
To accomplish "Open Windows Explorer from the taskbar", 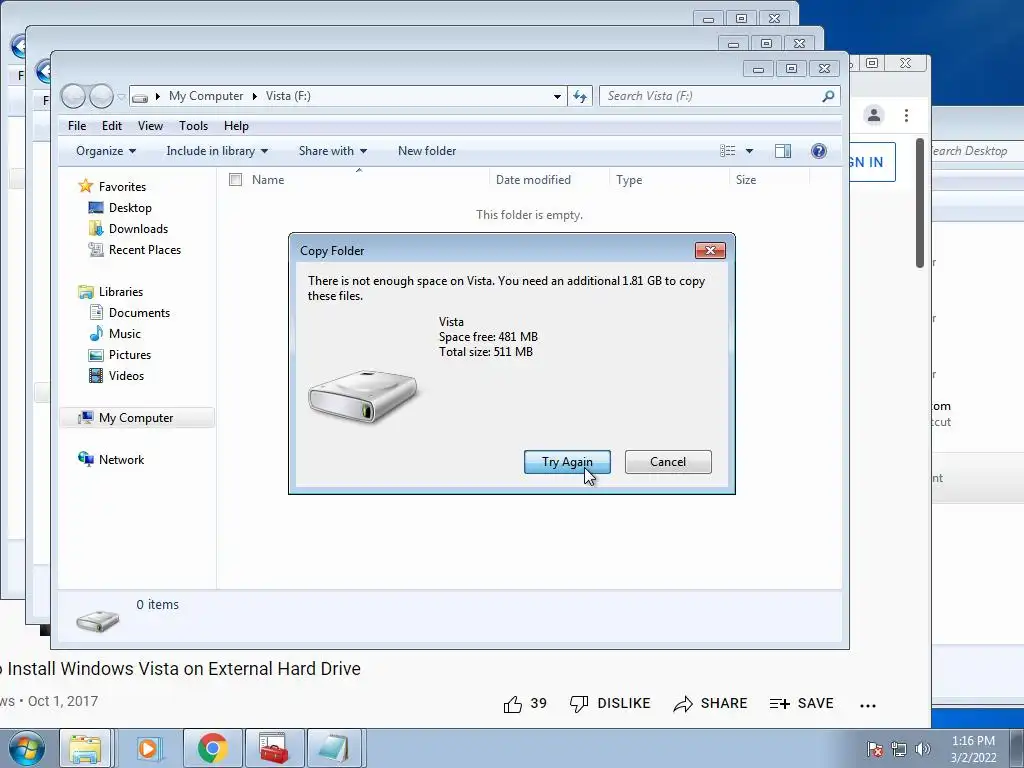I will 86,748.
